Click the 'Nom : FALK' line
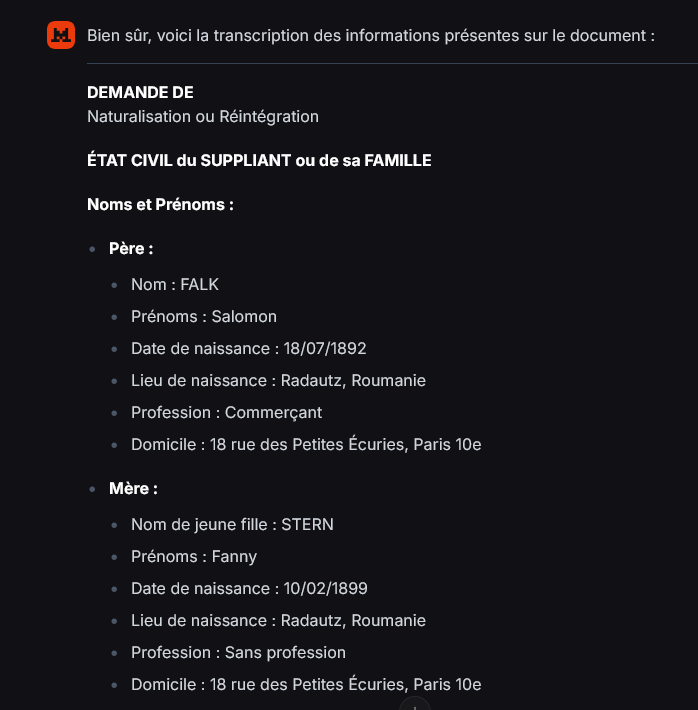The image size is (698, 710). coord(175,284)
